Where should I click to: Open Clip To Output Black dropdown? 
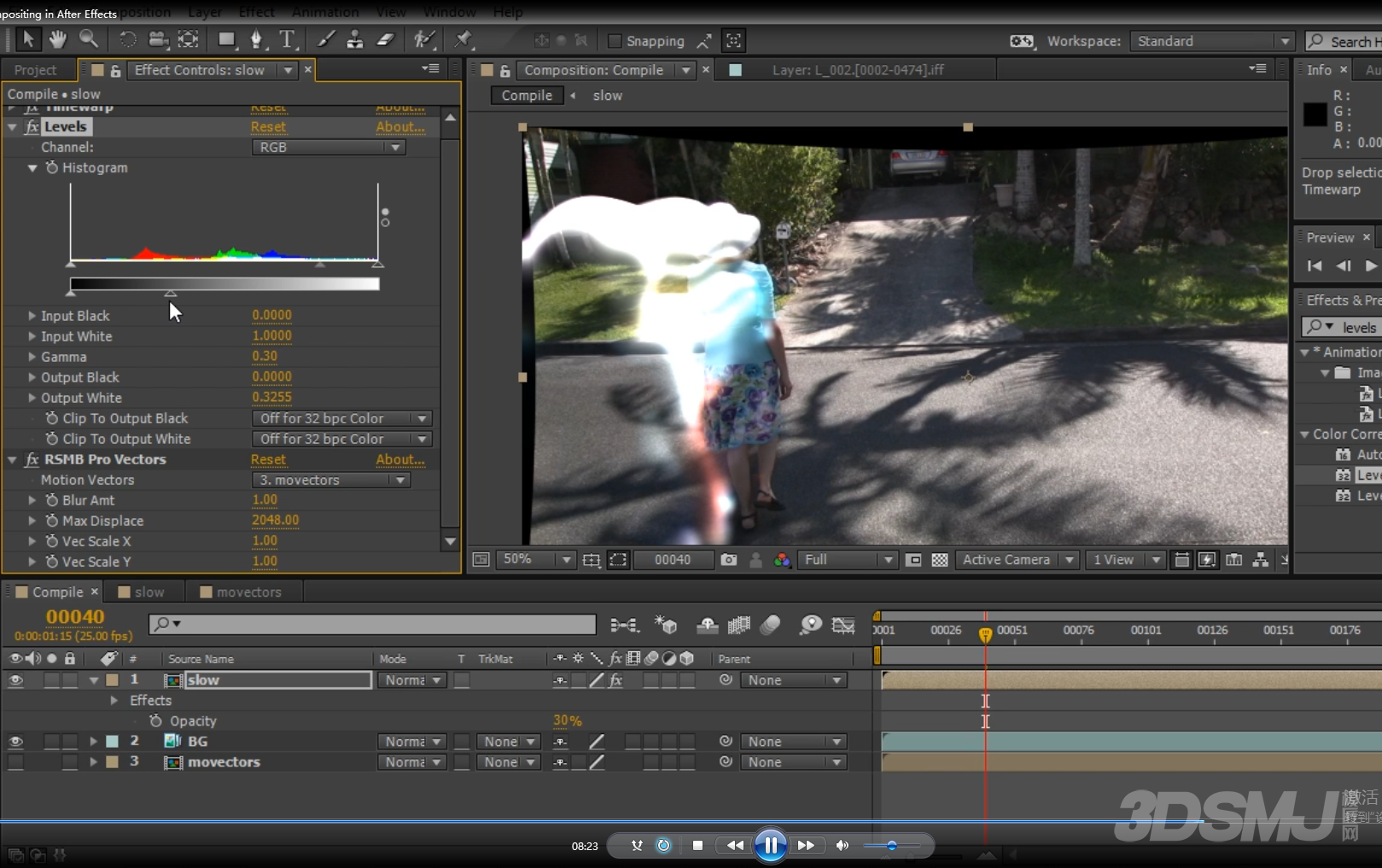tap(342, 418)
